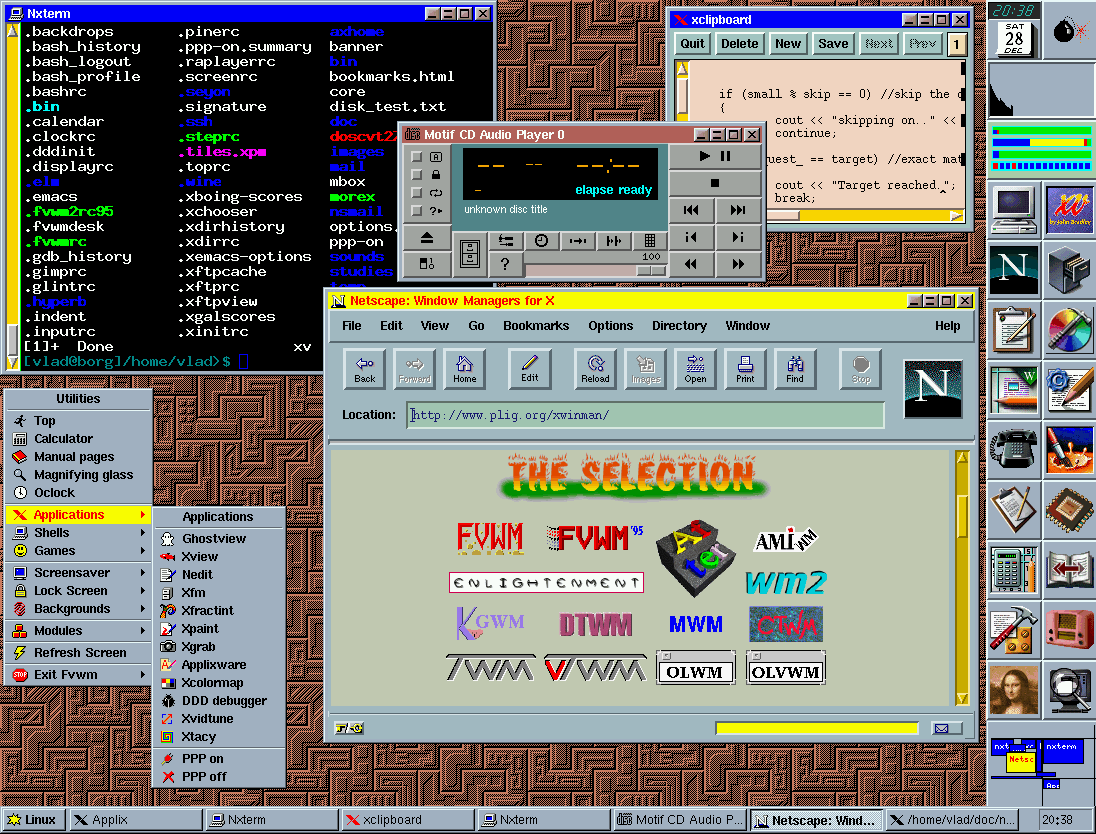This screenshot has height=834, width=1096.
Task: Click the calculator icon in the dock
Action: pyautogui.click(x=1014, y=568)
